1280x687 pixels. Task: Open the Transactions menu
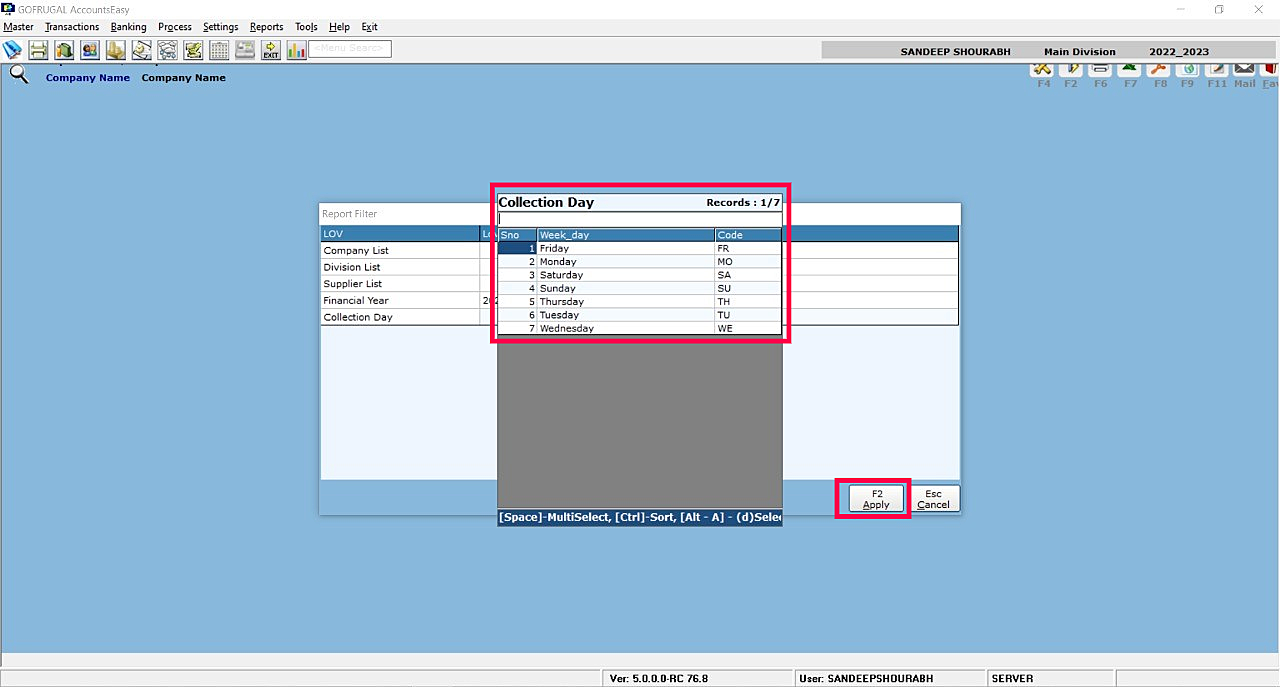click(x=72, y=27)
